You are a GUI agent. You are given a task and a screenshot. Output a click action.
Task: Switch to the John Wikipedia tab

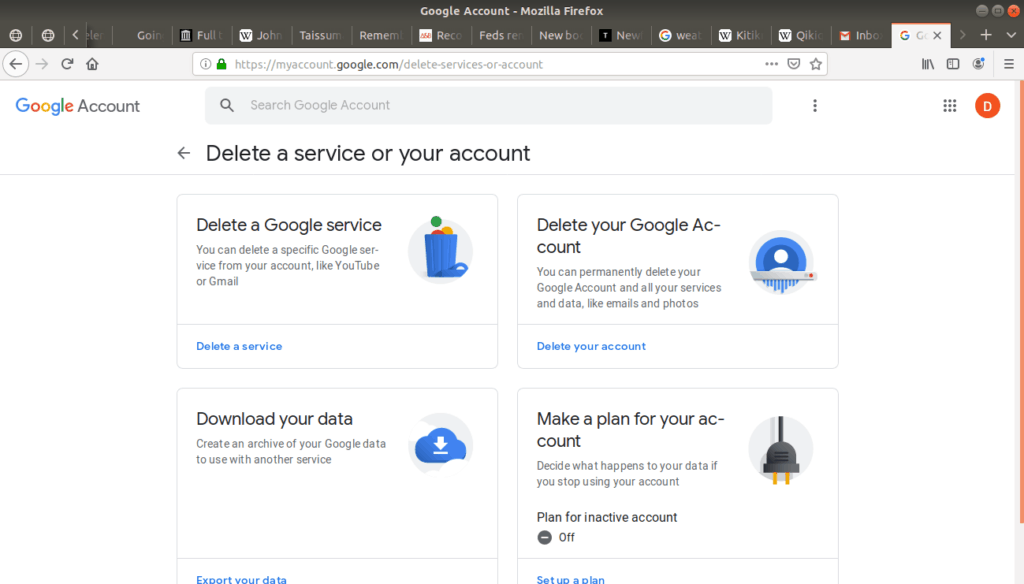pos(261,35)
